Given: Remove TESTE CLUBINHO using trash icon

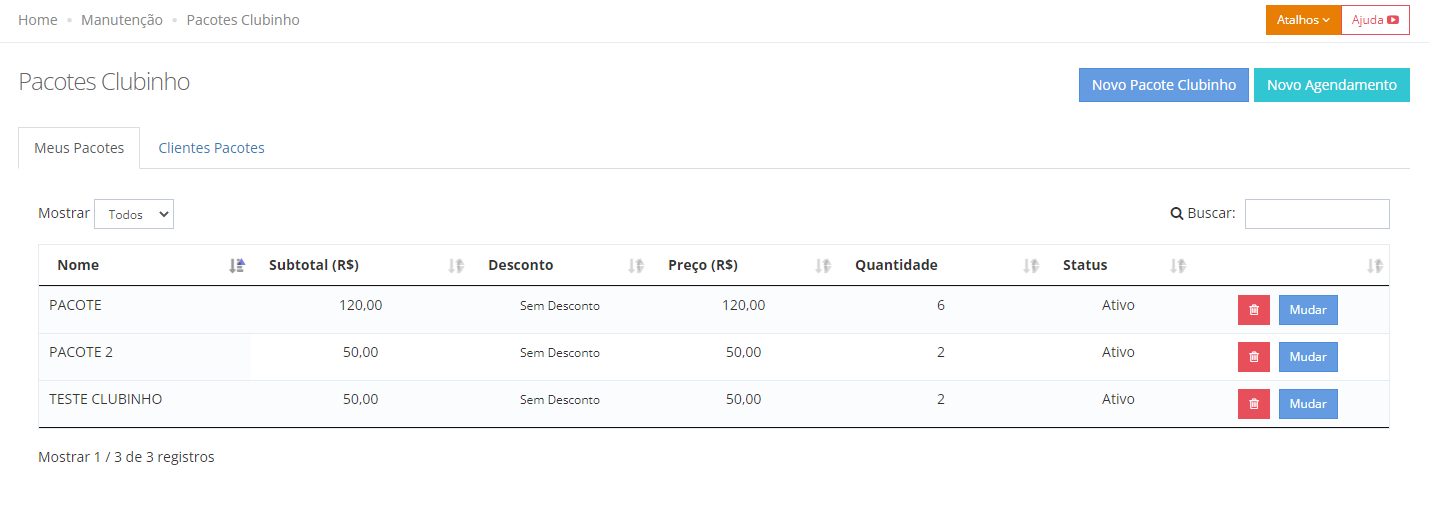Looking at the screenshot, I should pos(1254,404).
